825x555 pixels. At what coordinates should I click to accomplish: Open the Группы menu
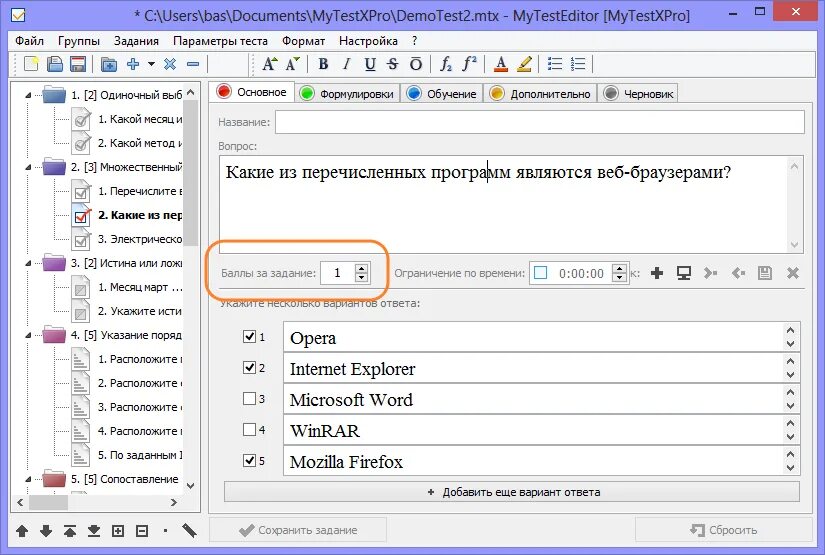pos(79,41)
